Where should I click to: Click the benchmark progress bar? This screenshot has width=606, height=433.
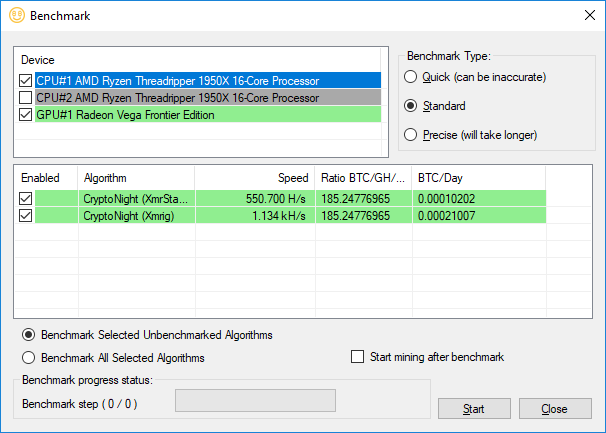[x=255, y=401]
